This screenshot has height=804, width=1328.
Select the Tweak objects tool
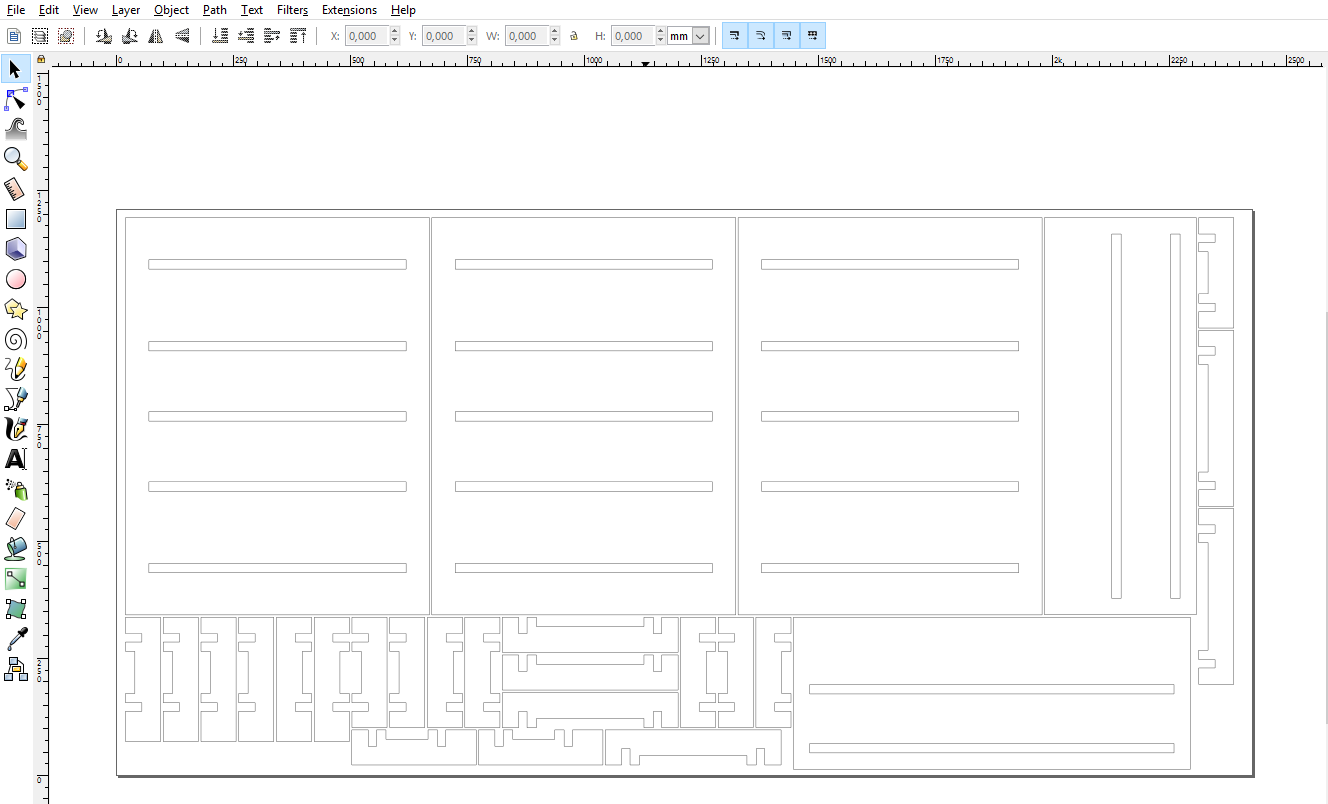tap(15, 129)
